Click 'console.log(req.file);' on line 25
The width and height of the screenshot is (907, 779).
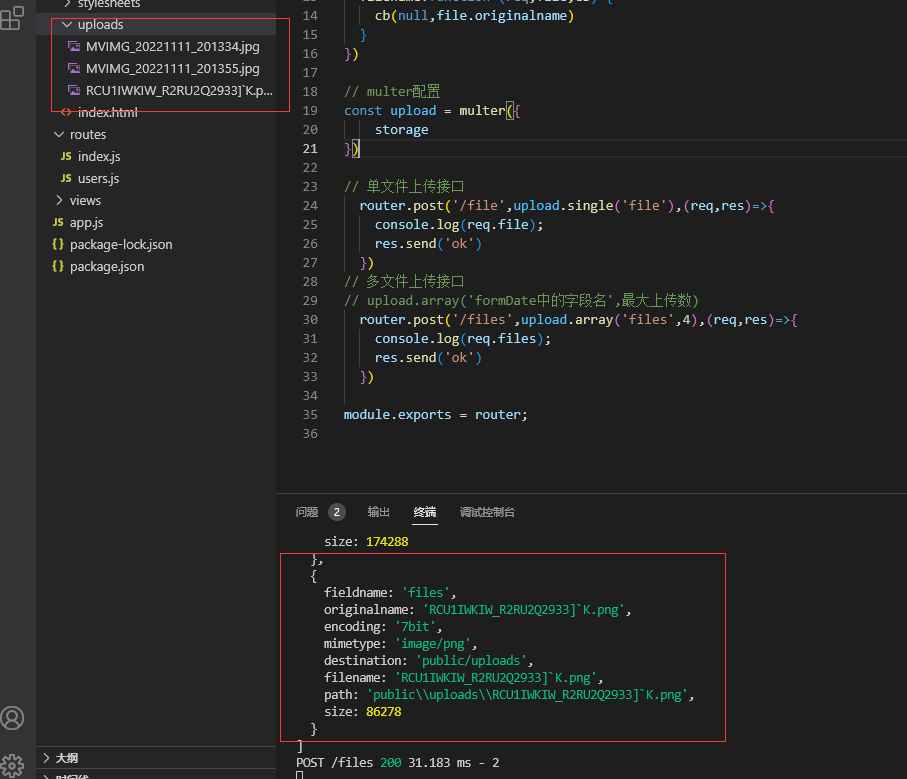[459, 224]
